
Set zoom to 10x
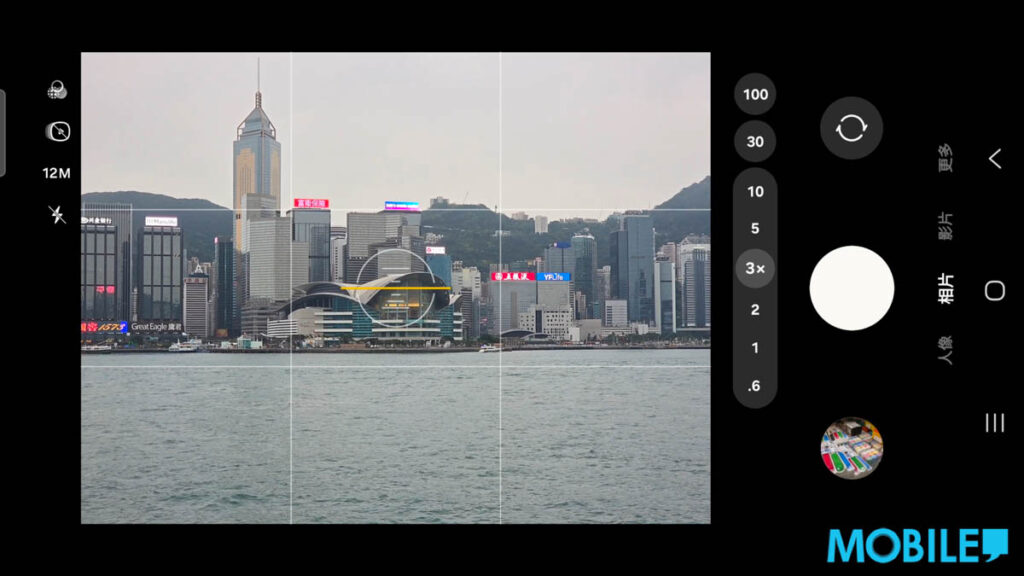pos(755,191)
